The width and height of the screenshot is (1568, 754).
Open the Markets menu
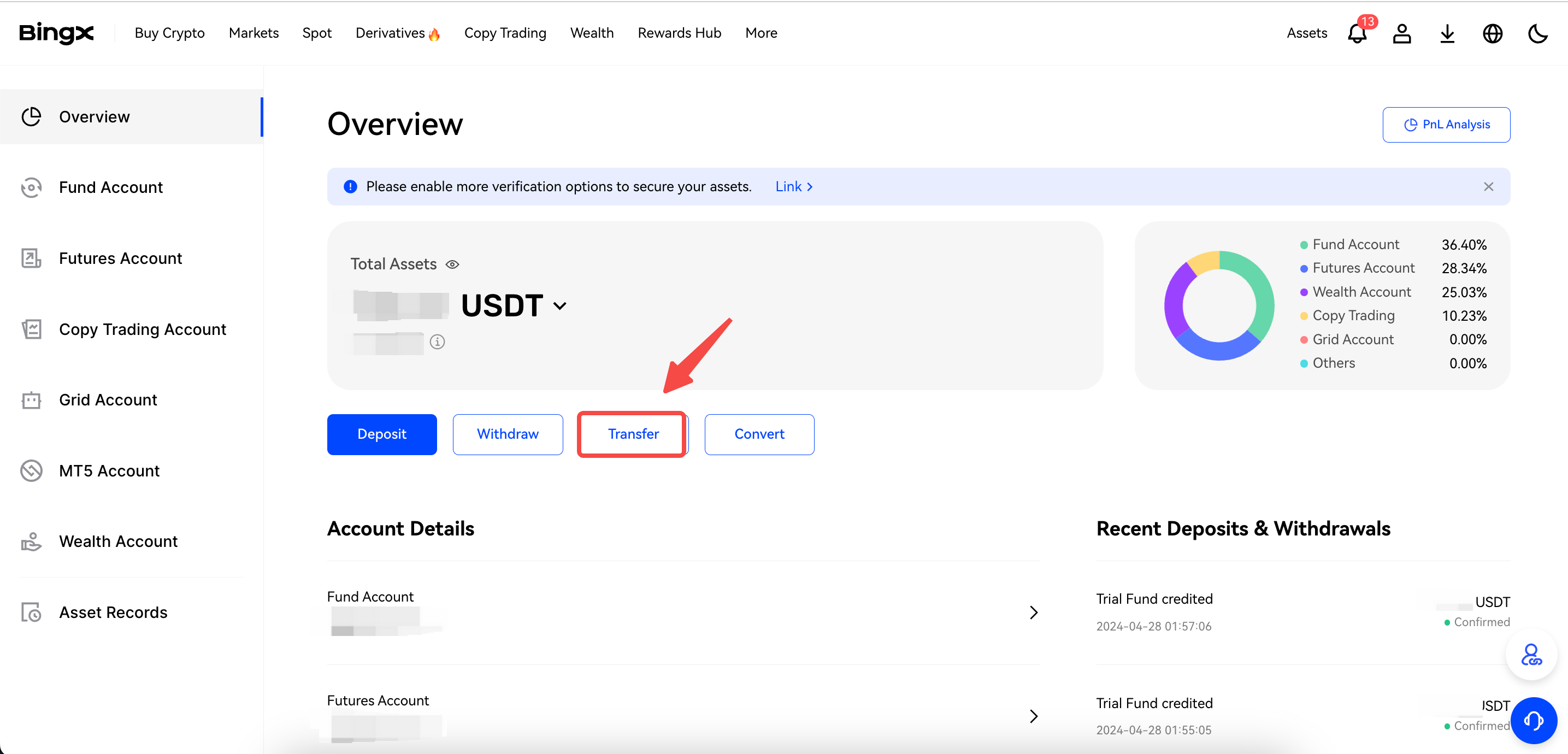coord(254,33)
